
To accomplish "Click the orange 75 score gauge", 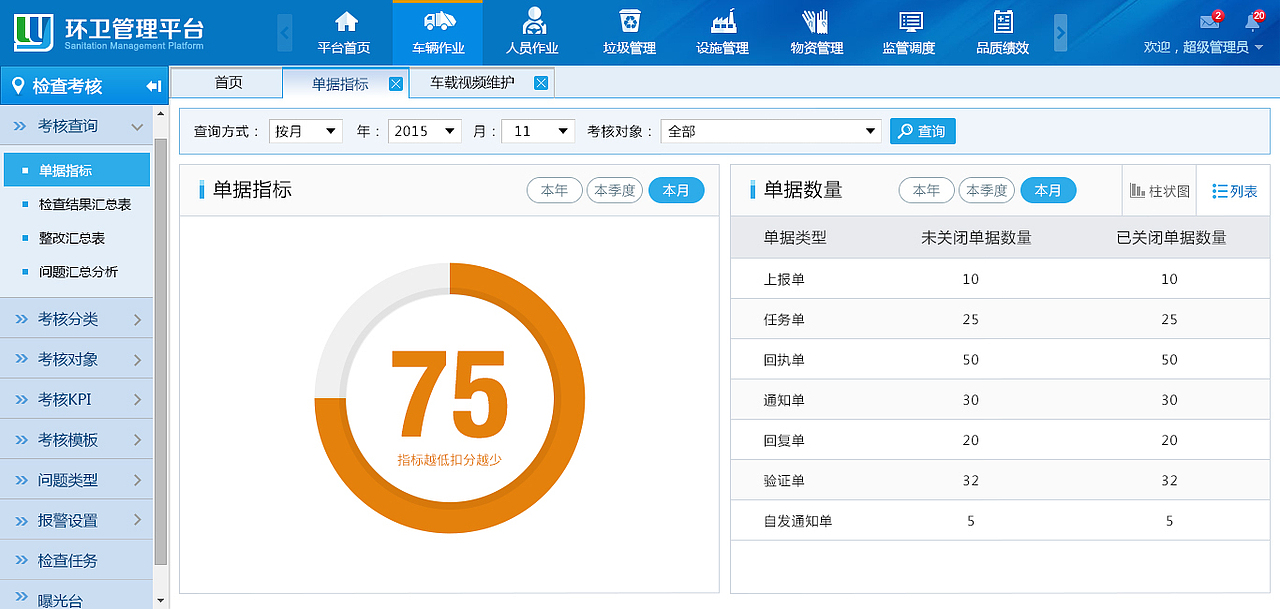I will coord(450,398).
